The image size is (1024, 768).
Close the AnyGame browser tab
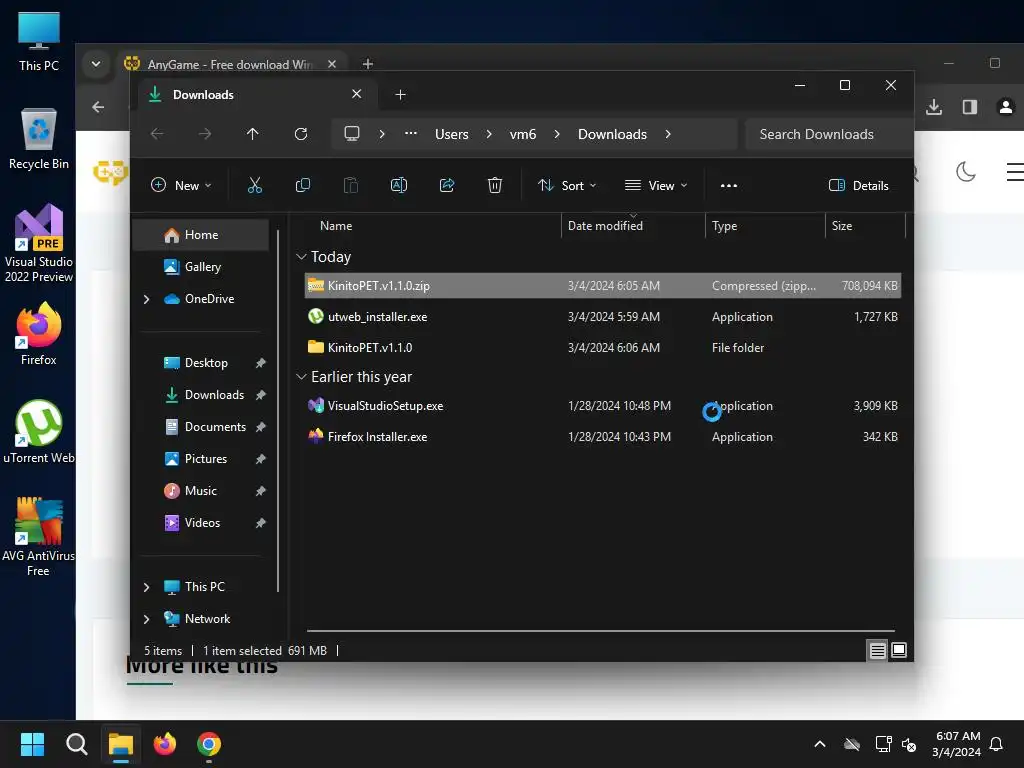332,64
